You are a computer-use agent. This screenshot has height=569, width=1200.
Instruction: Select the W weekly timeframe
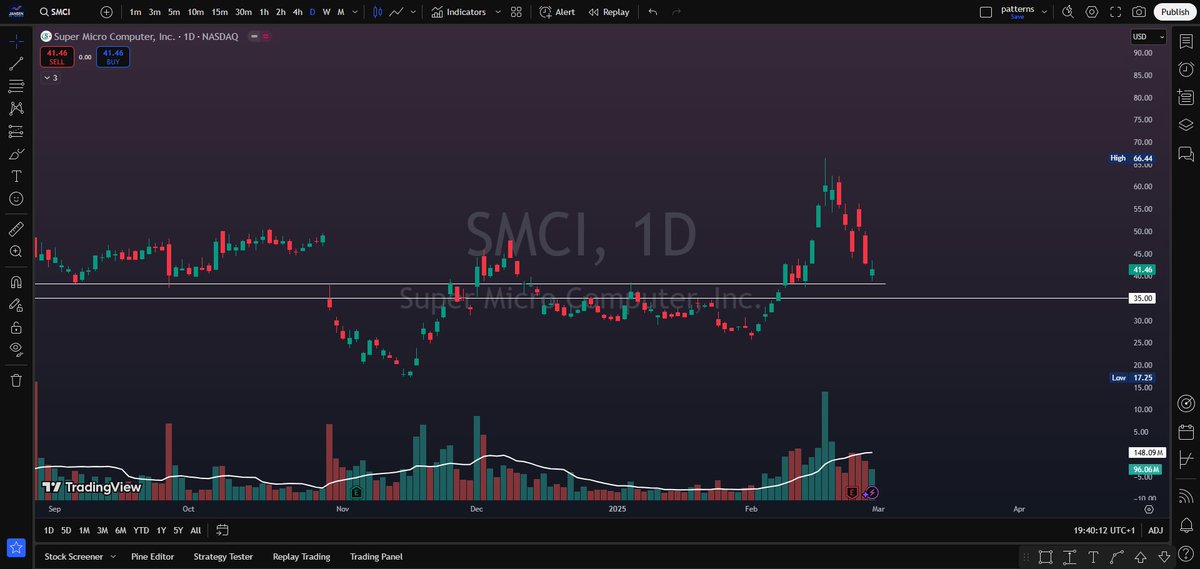tap(326, 12)
